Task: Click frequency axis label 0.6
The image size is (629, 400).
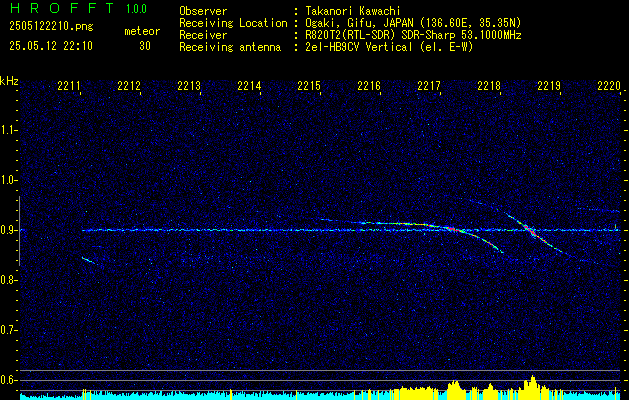Action: [x=7, y=380]
